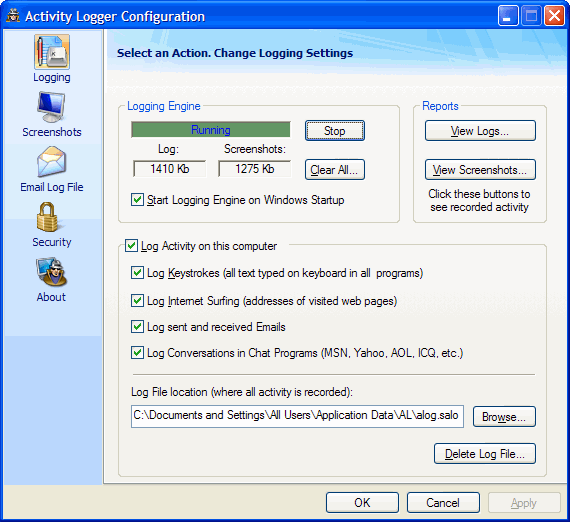Select the Screenshots monitor icon

point(51,107)
